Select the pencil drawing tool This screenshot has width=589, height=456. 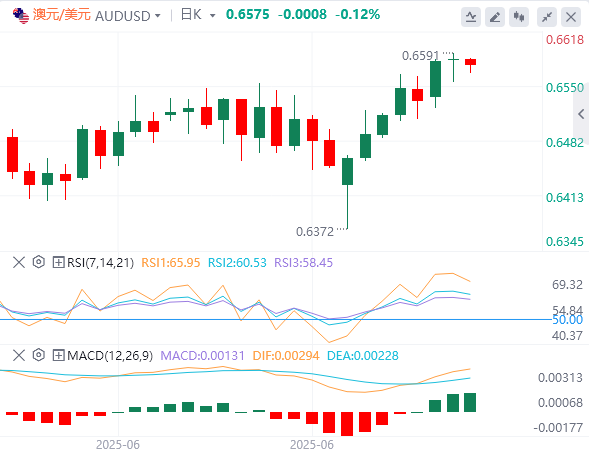[495, 17]
